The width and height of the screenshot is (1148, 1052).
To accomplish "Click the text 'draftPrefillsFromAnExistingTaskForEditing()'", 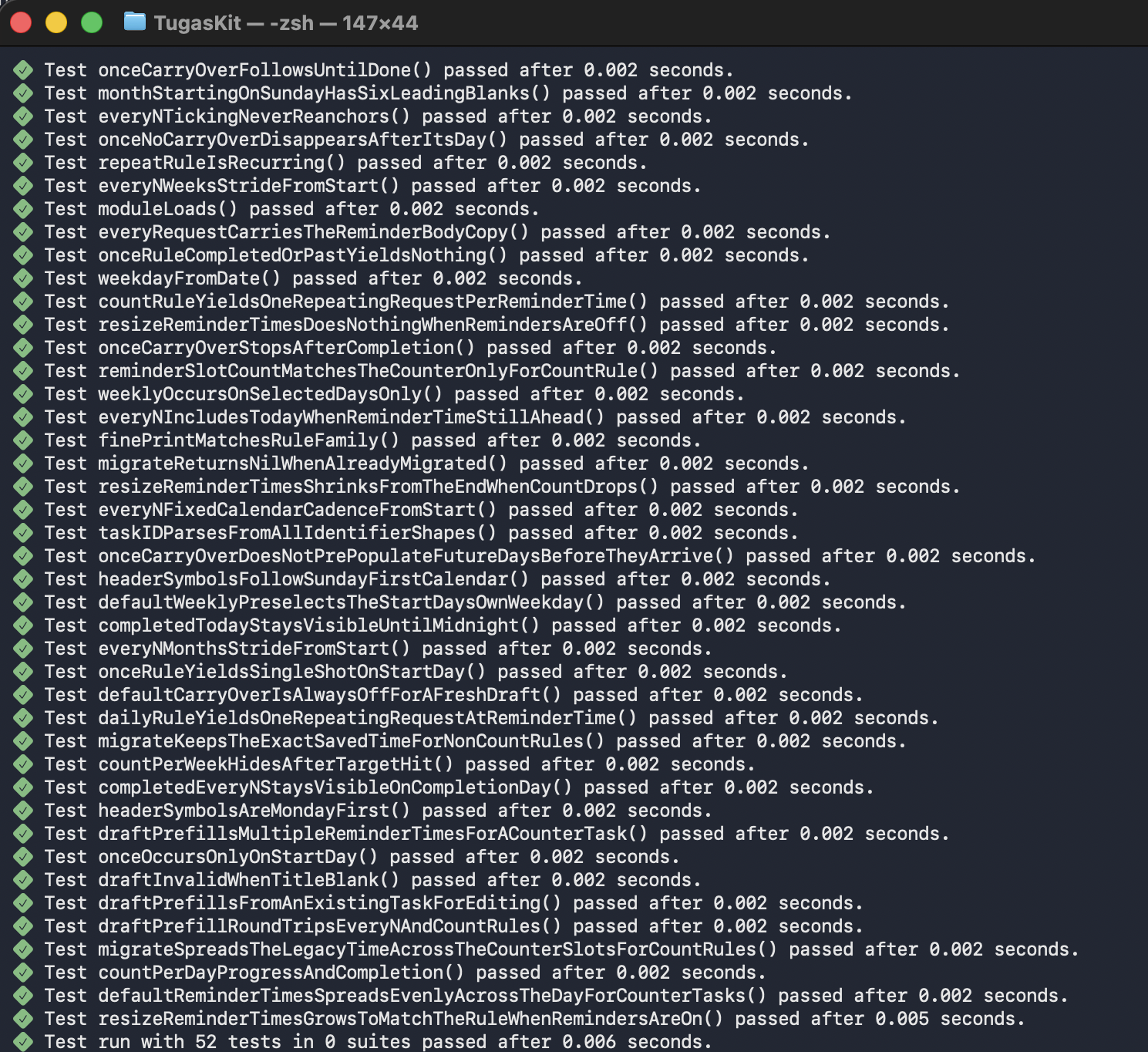I will coord(330,903).
